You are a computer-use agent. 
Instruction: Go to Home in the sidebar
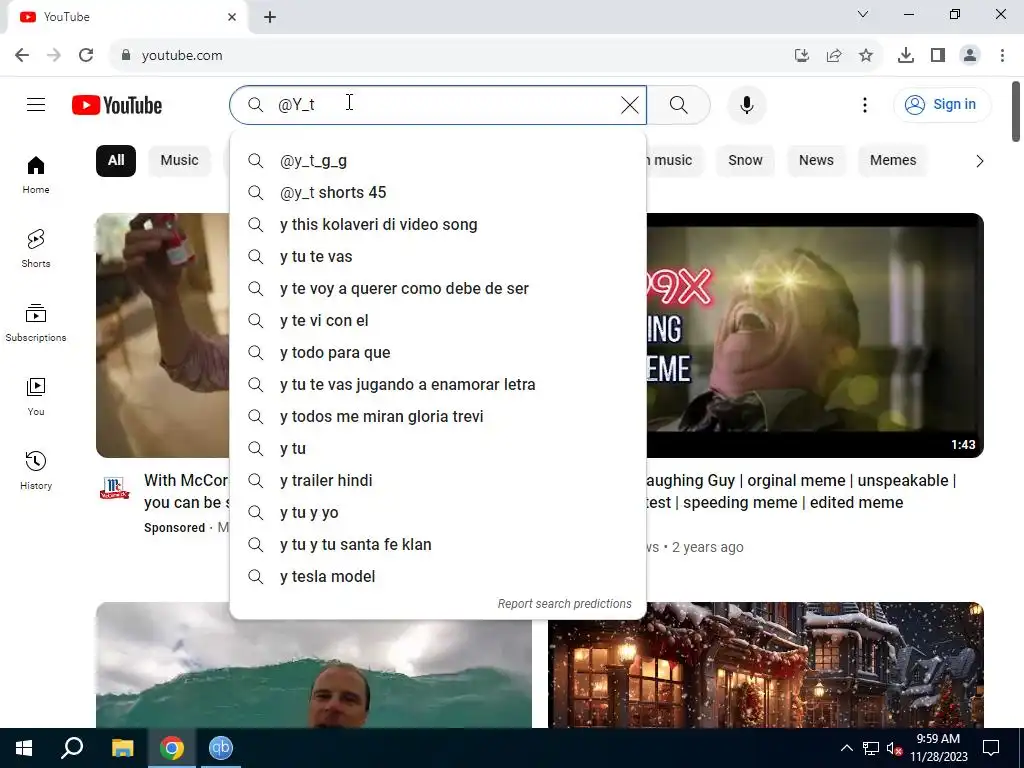tap(36, 174)
